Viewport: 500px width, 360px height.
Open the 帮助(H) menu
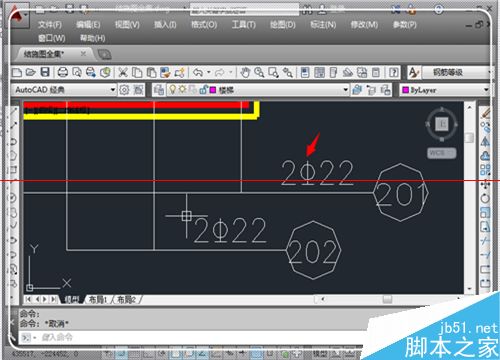pos(93,38)
